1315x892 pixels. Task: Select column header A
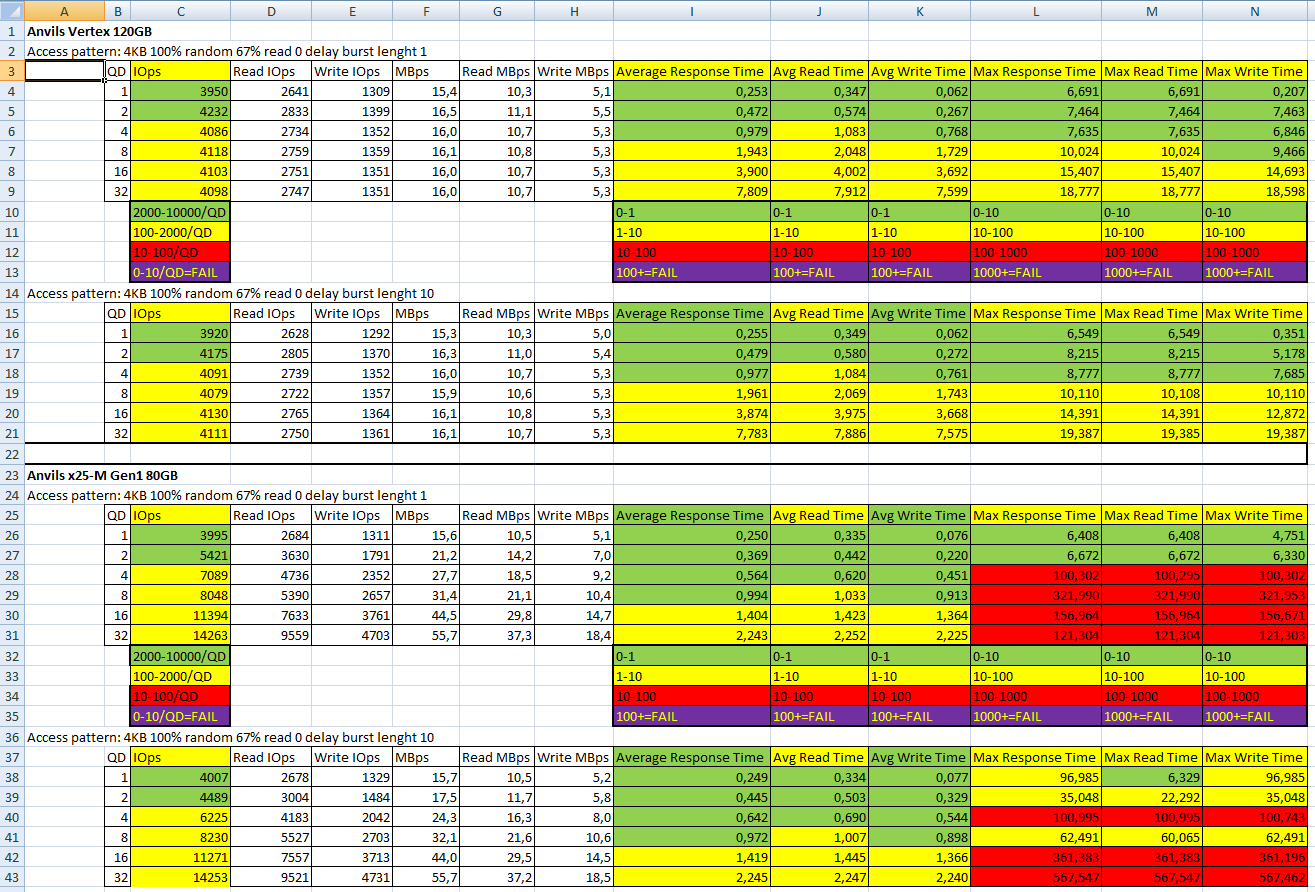(65, 11)
